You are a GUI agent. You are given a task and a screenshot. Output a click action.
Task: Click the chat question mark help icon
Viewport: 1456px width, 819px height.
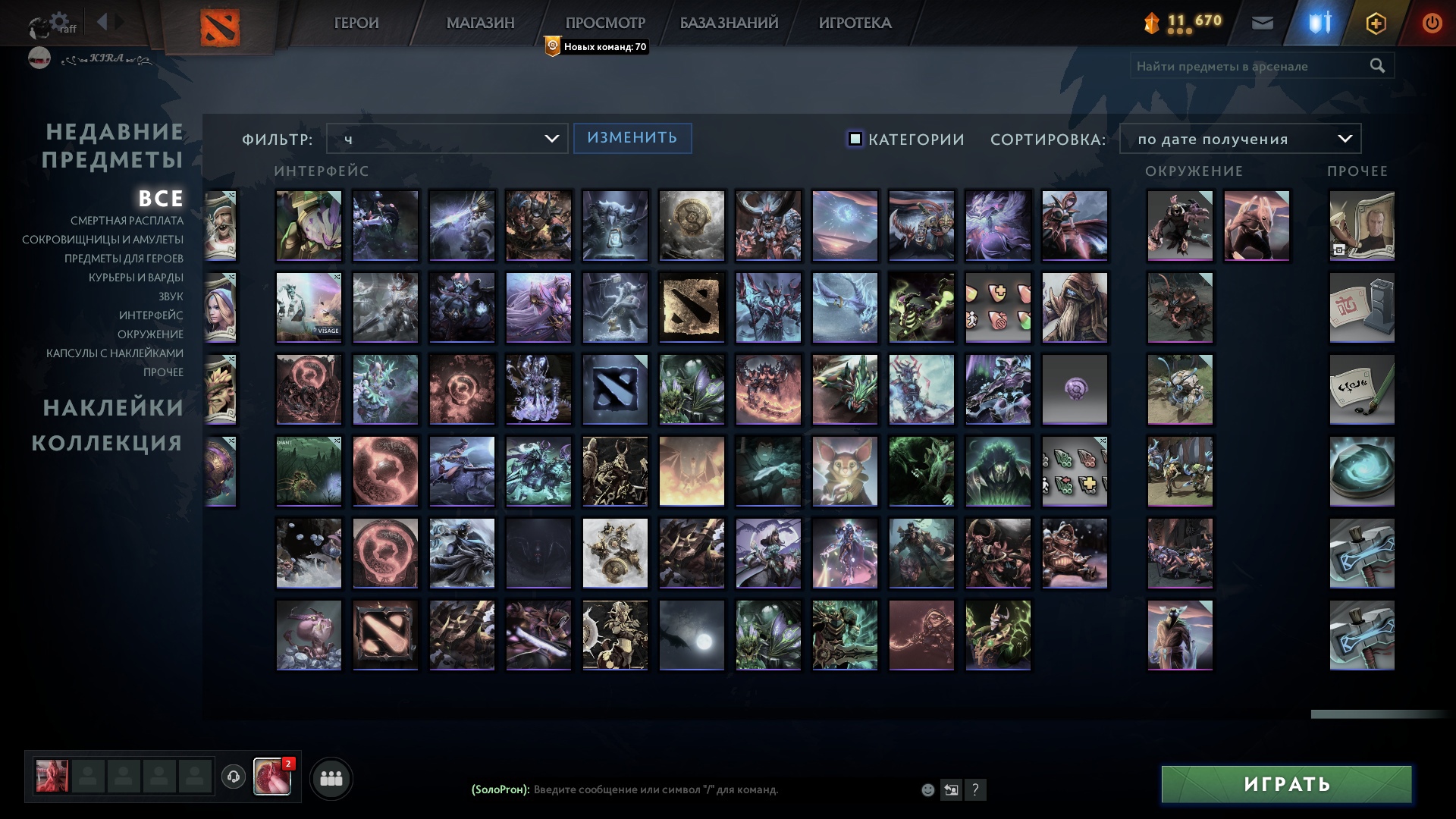975,790
